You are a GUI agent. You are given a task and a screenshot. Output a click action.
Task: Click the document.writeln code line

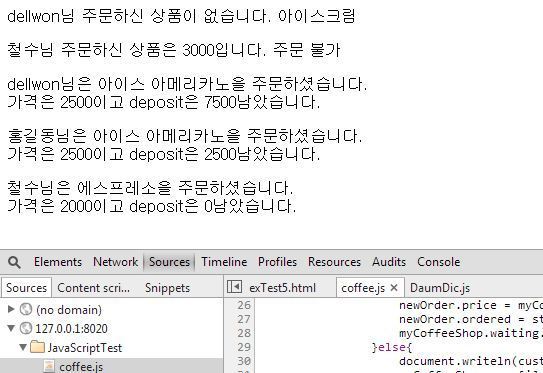(471, 361)
